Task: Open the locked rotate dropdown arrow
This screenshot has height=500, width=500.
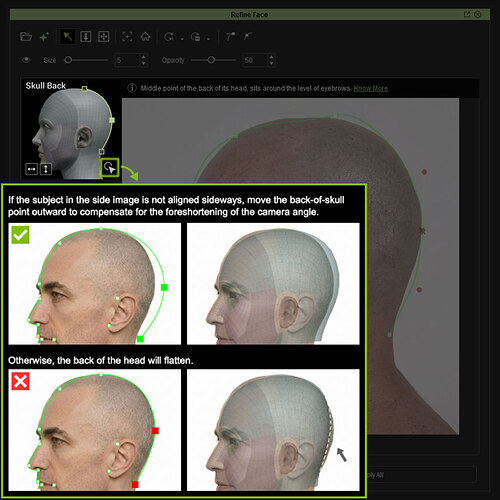Action: click(x=209, y=39)
